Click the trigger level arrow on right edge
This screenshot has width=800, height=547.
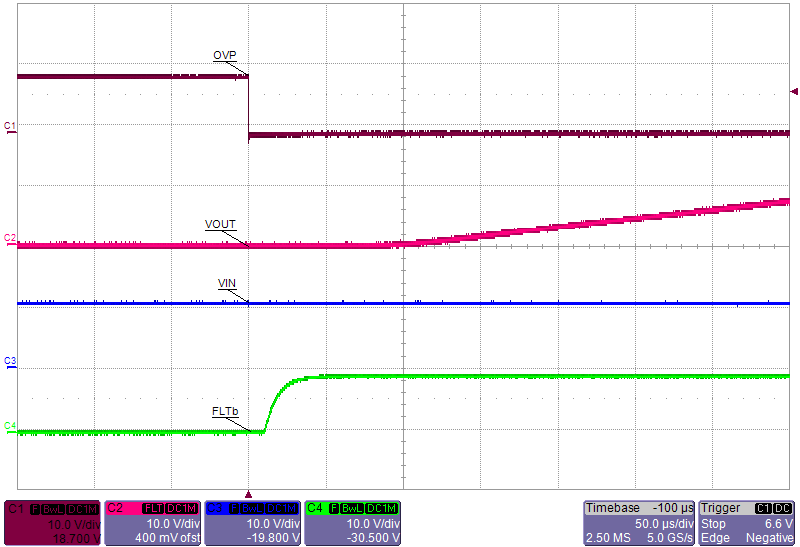click(794, 92)
